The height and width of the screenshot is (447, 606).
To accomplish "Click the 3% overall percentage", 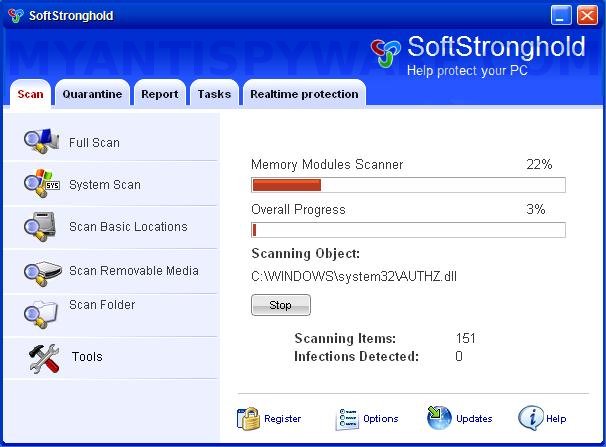I will [536, 209].
